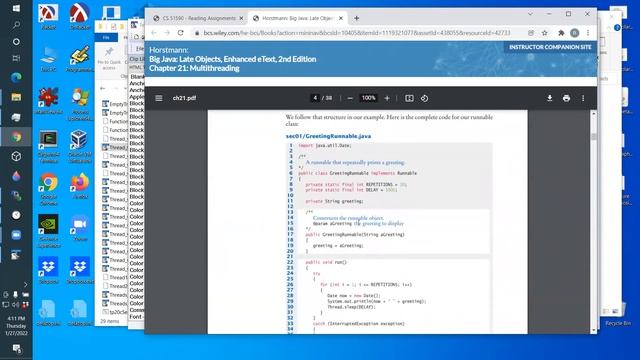Open a new Chrome tab
Screen dimensions: 640x360
coord(356,18)
